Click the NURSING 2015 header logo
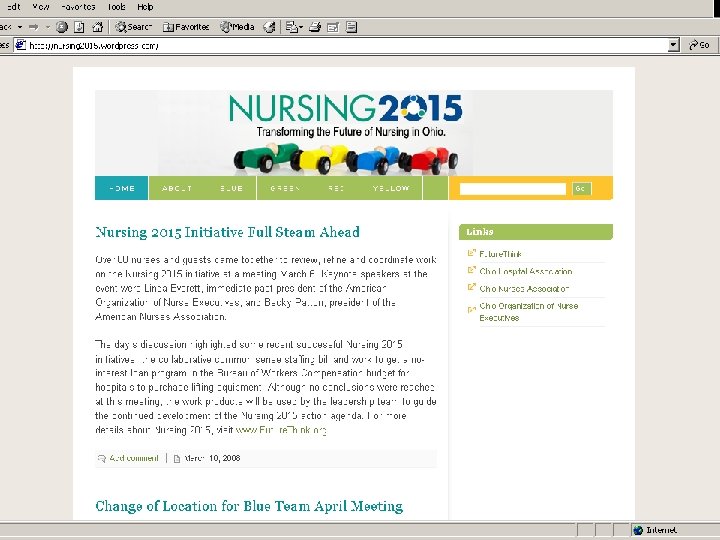Image resolution: width=720 pixels, height=540 pixels. 345,108
